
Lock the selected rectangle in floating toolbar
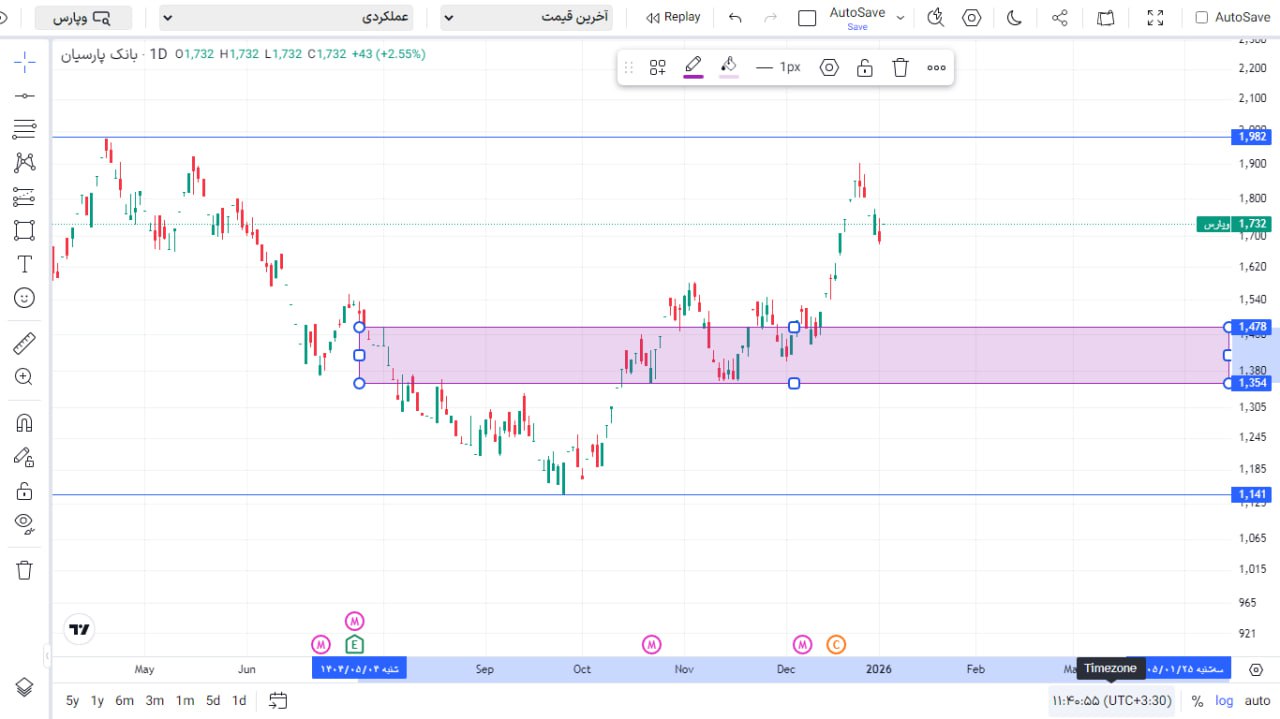(x=865, y=67)
